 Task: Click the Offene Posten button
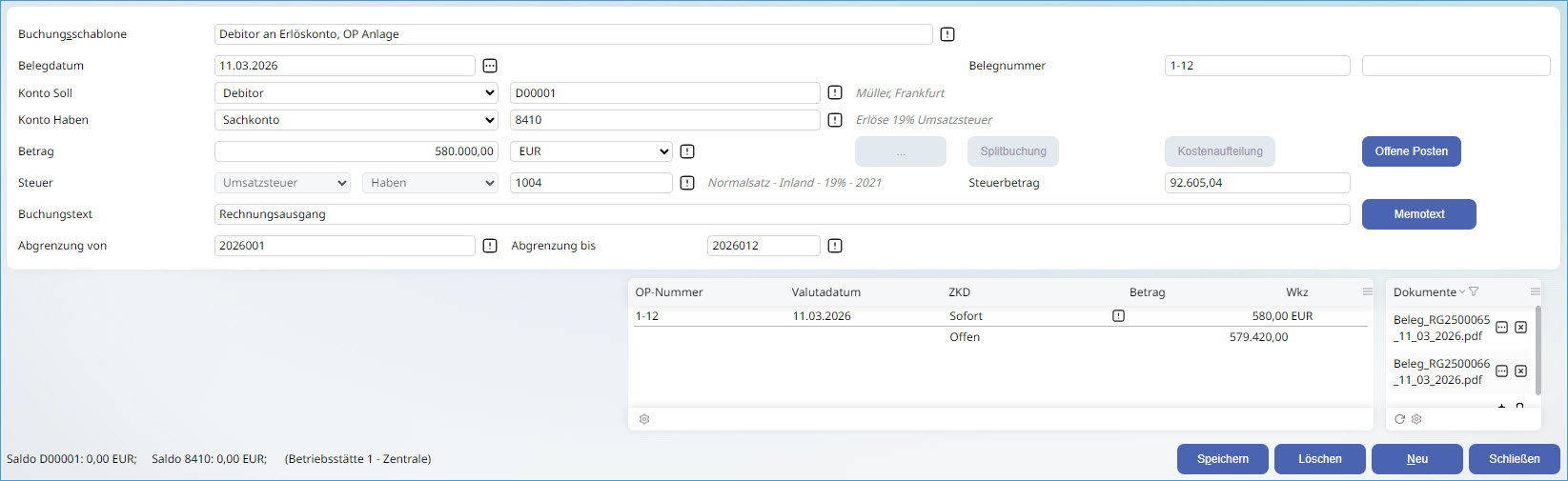tap(1411, 151)
